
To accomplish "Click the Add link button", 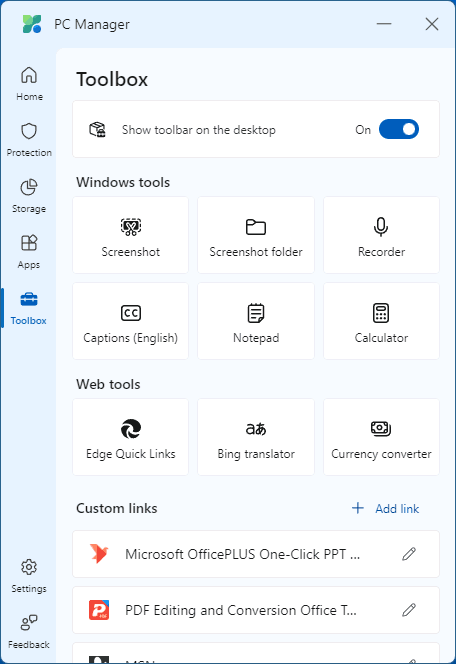I will point(385,508).
